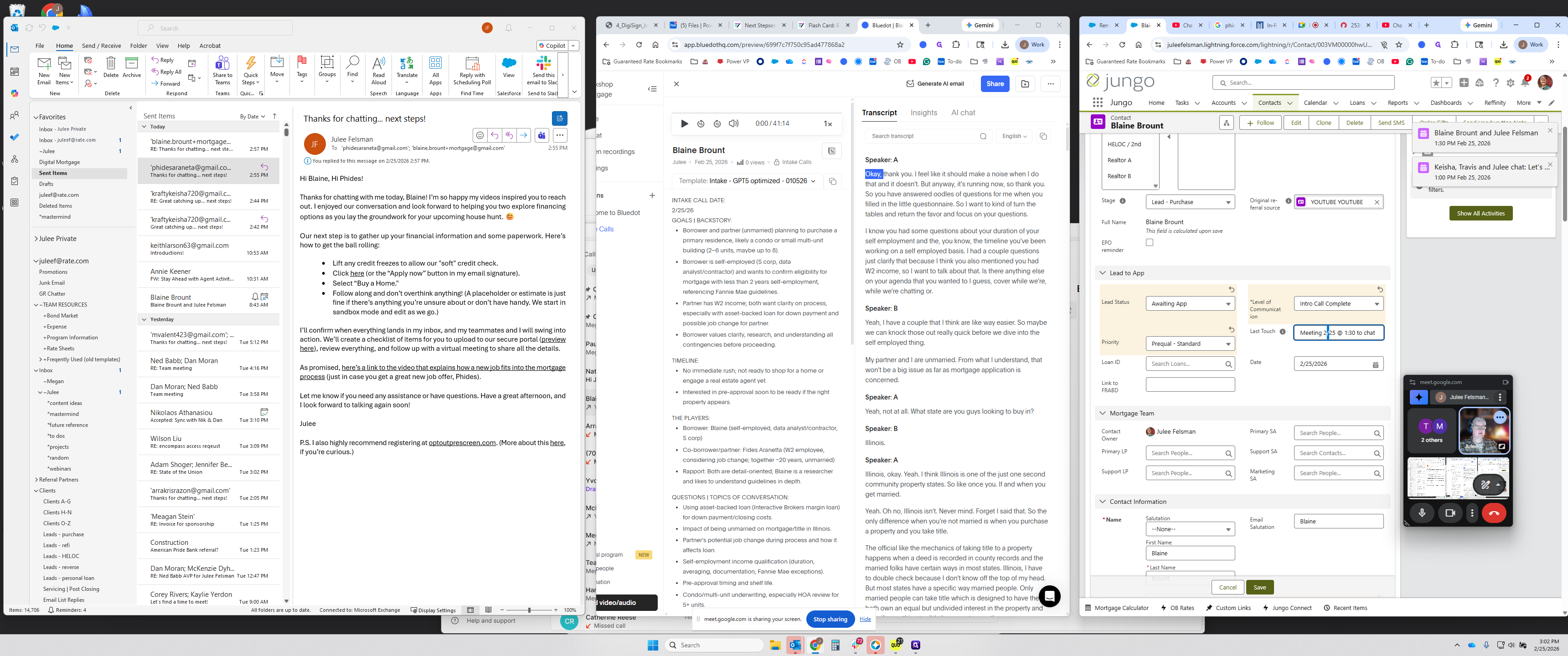Click Show All Activities in Jungo
Viewport: 1568px width, 656px height.
[x=1481, y=214]
